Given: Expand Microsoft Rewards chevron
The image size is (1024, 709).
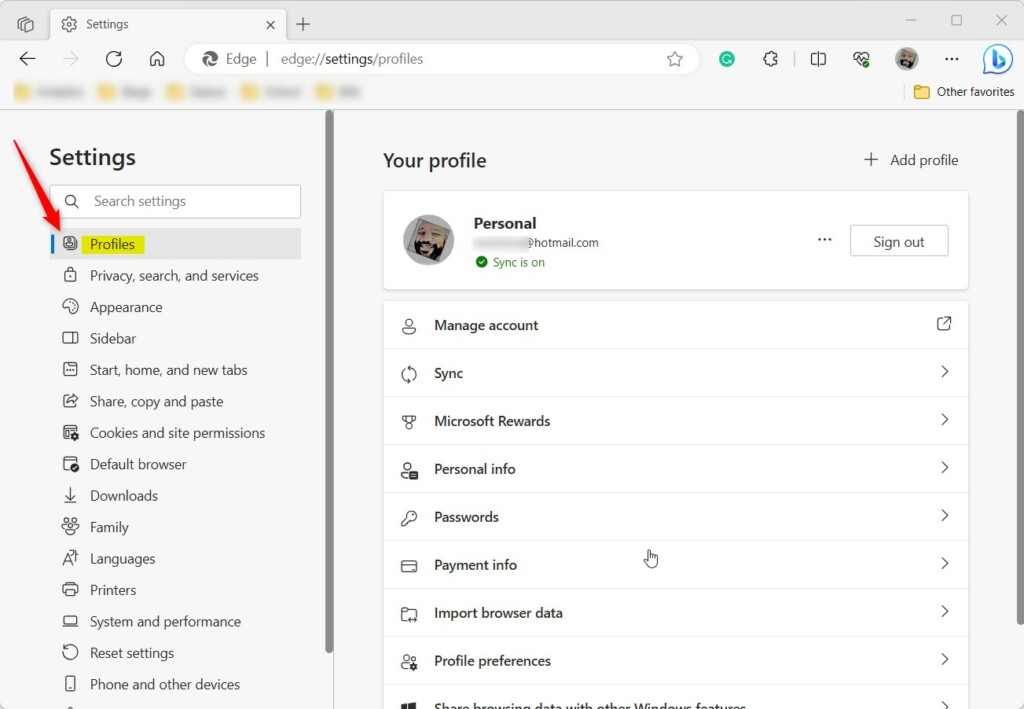Looking at the screenshot, I should (x=944, y=420).
